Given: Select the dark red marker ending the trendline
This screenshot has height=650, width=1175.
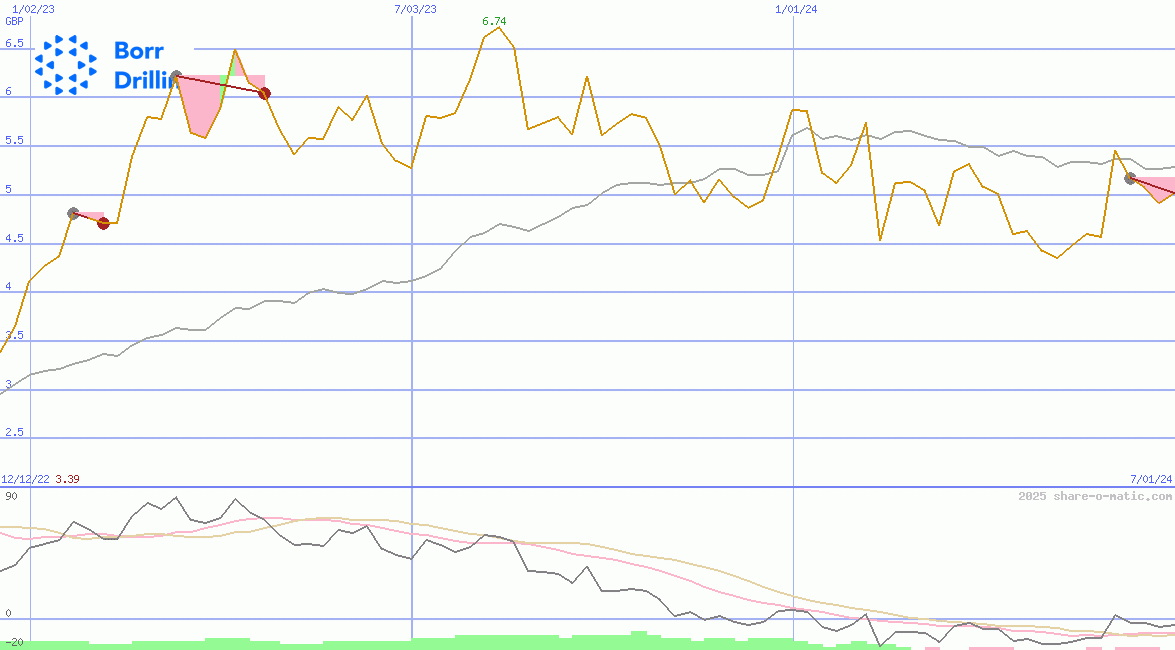Looking at the screenshot, I should coord(264,92).
